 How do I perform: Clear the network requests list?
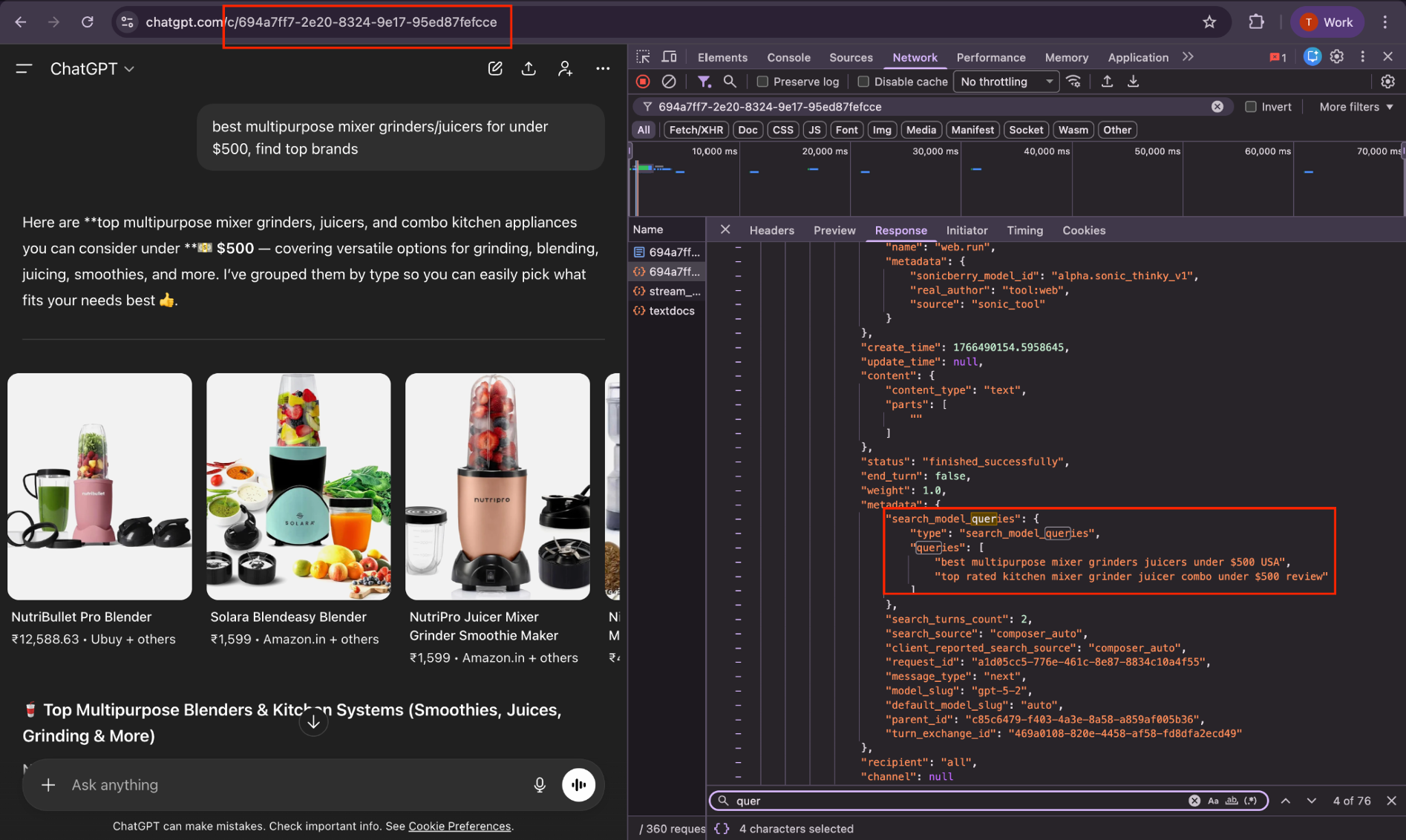[x=669, y=82]
